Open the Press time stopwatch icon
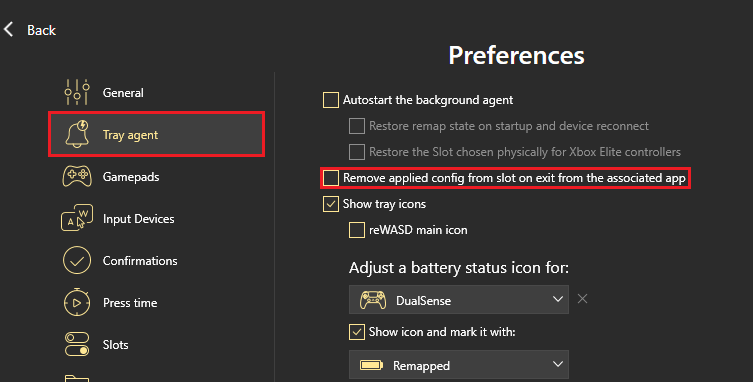The height and width of the screenshot is (382, 753). click(x=77, y=302)
